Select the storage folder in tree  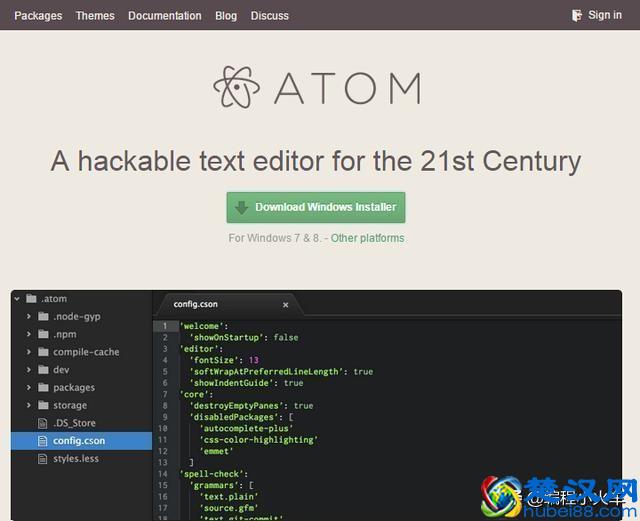pyautogui.click(x=69, y=406)
